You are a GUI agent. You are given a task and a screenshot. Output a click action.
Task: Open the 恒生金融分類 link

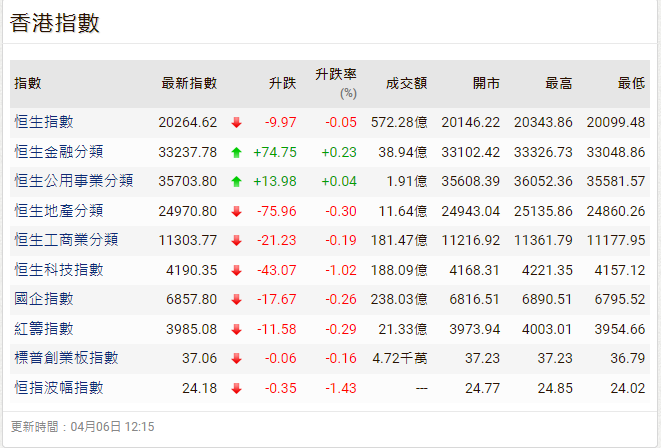click(59, 152)
